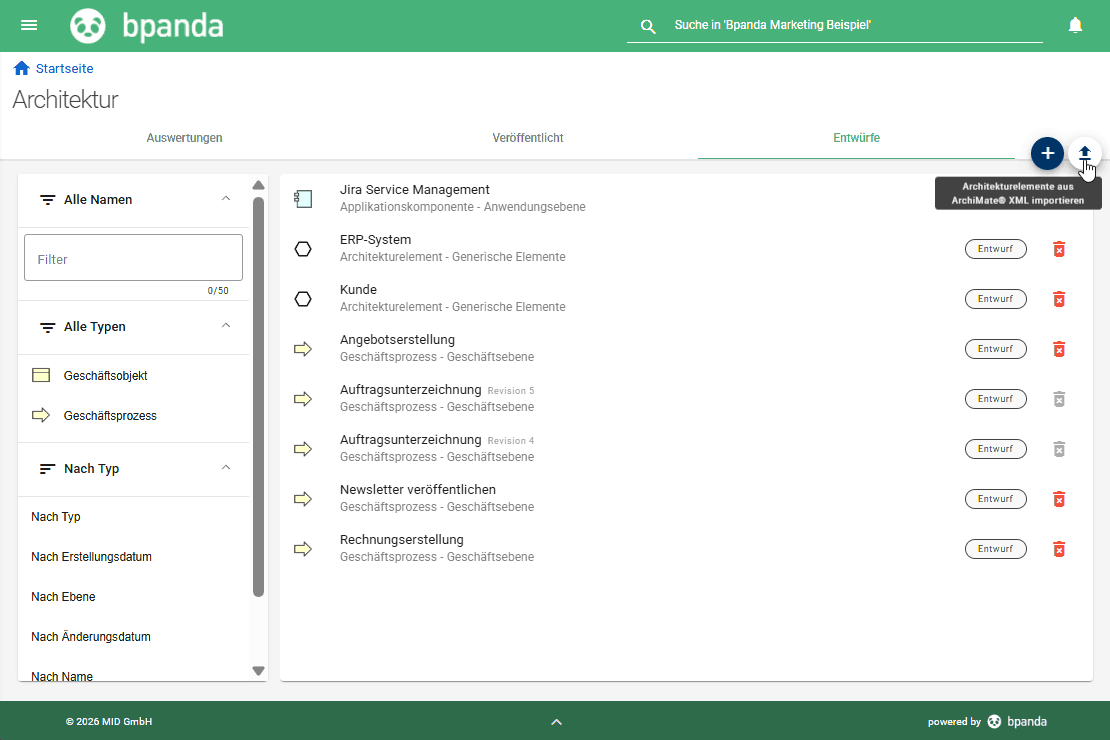Switch to the Auswertungen tab
1110x740 pixels.
tap(184, 138)
